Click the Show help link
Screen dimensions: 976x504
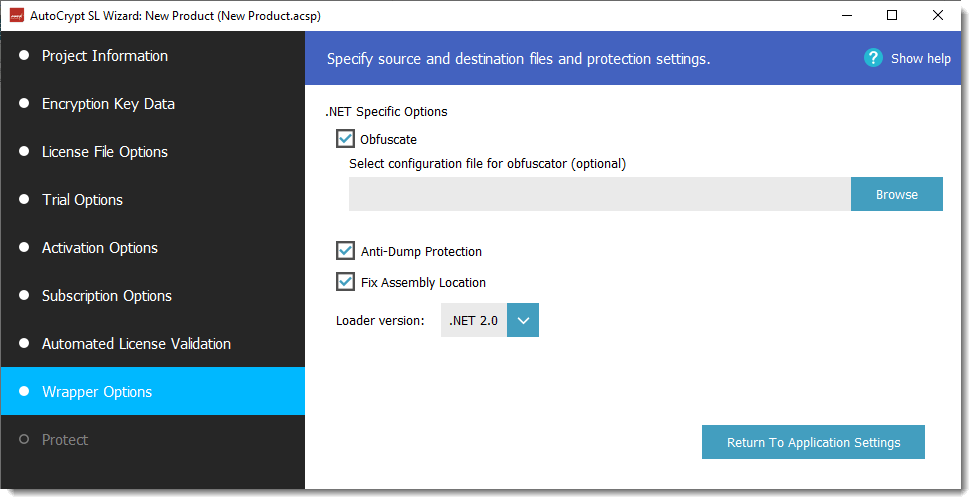[921, 58]
